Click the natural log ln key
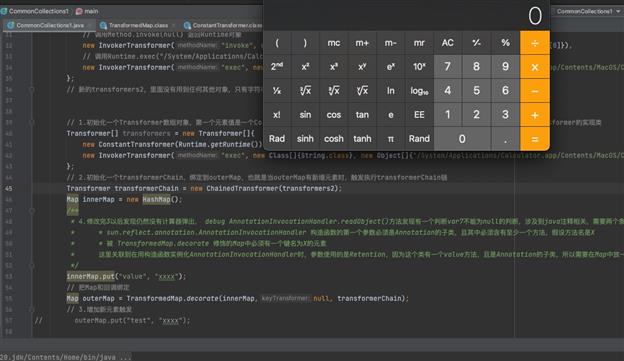The height and width of the screenshot is (361, 624). 391,91
